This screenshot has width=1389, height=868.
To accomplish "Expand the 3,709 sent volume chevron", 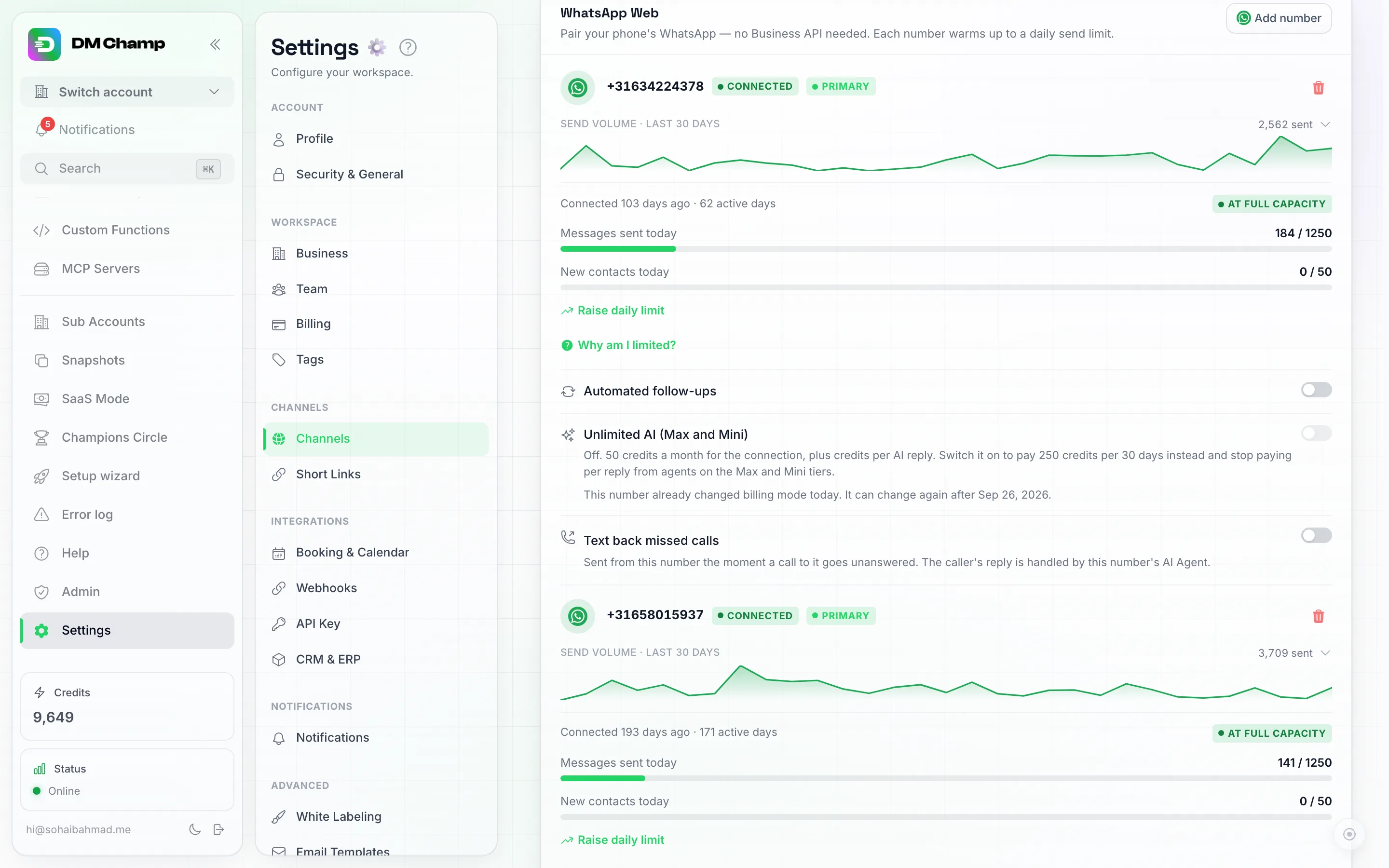I will [x=1325, y=653].
